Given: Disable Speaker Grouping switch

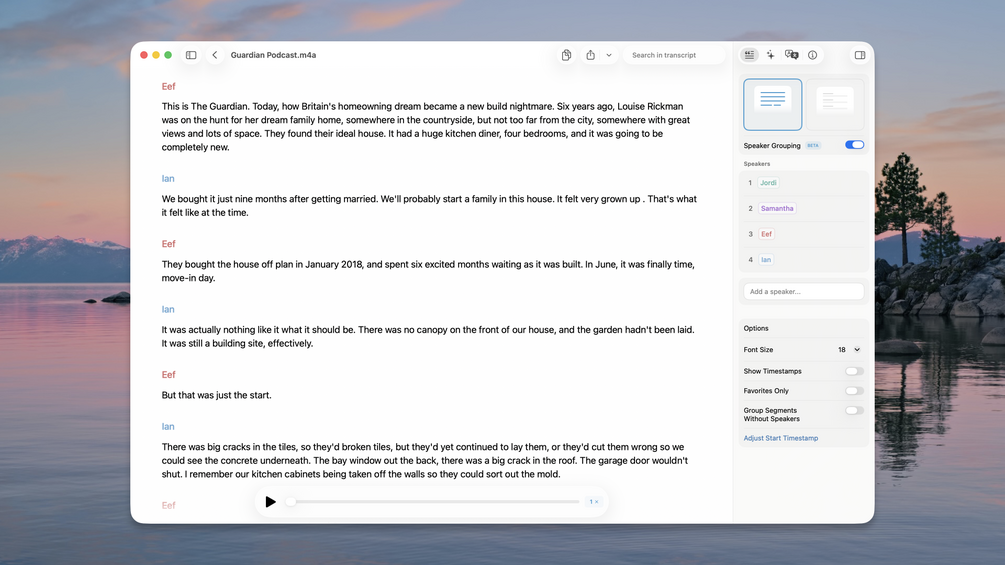Looking at the screenshot, I should pyautogui.click(x=854, y=145).
